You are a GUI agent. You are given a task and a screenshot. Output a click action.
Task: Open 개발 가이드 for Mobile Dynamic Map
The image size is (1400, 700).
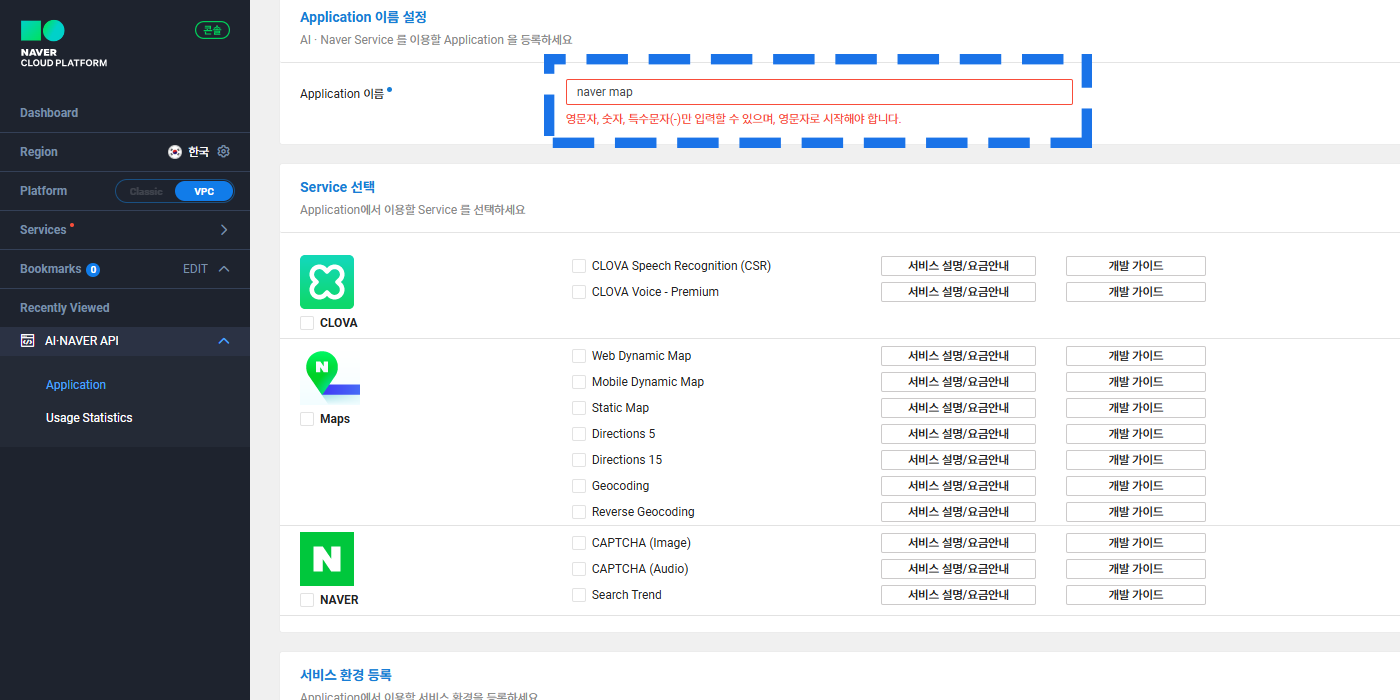pos(1136,382)
